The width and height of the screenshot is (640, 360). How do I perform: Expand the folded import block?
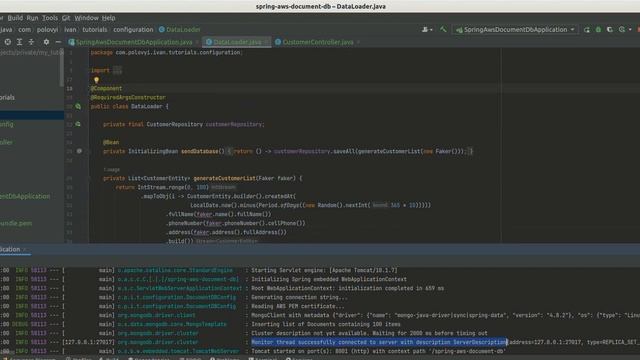[117, 70]
